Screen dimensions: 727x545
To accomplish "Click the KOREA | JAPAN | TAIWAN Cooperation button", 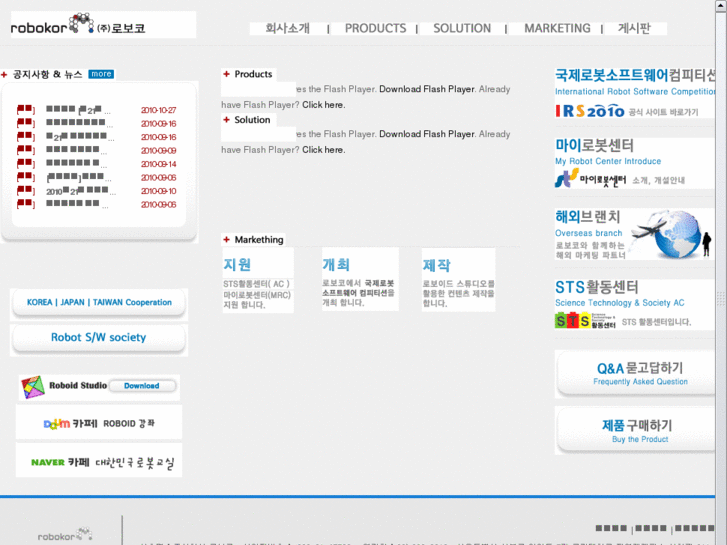I will coord(99,303).
